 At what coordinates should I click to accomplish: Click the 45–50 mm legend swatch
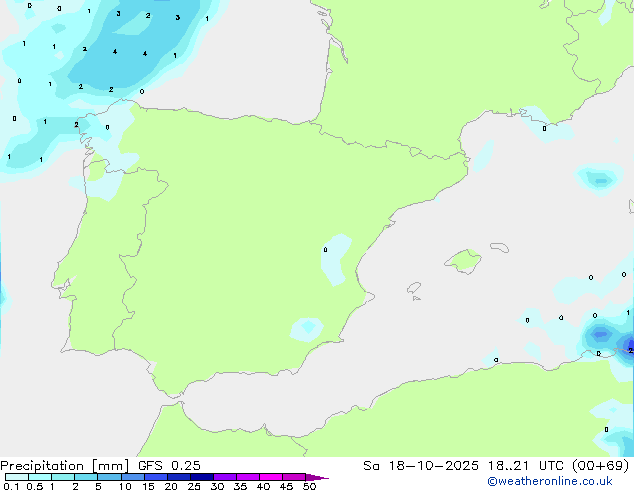(x=294, y=477)
